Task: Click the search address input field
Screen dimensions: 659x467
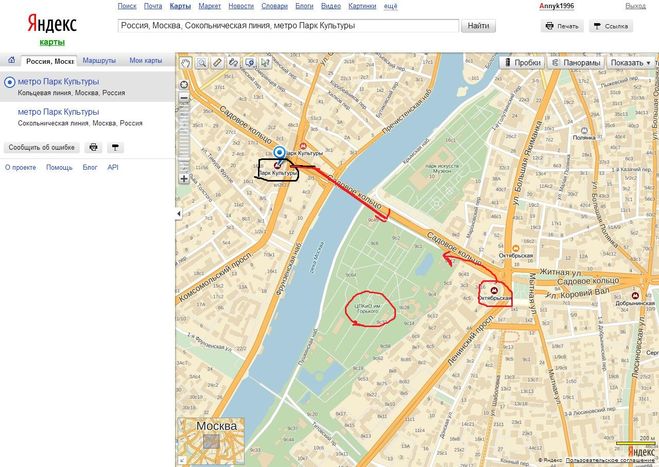Action: pyautogui.click(x=288, y=26)
